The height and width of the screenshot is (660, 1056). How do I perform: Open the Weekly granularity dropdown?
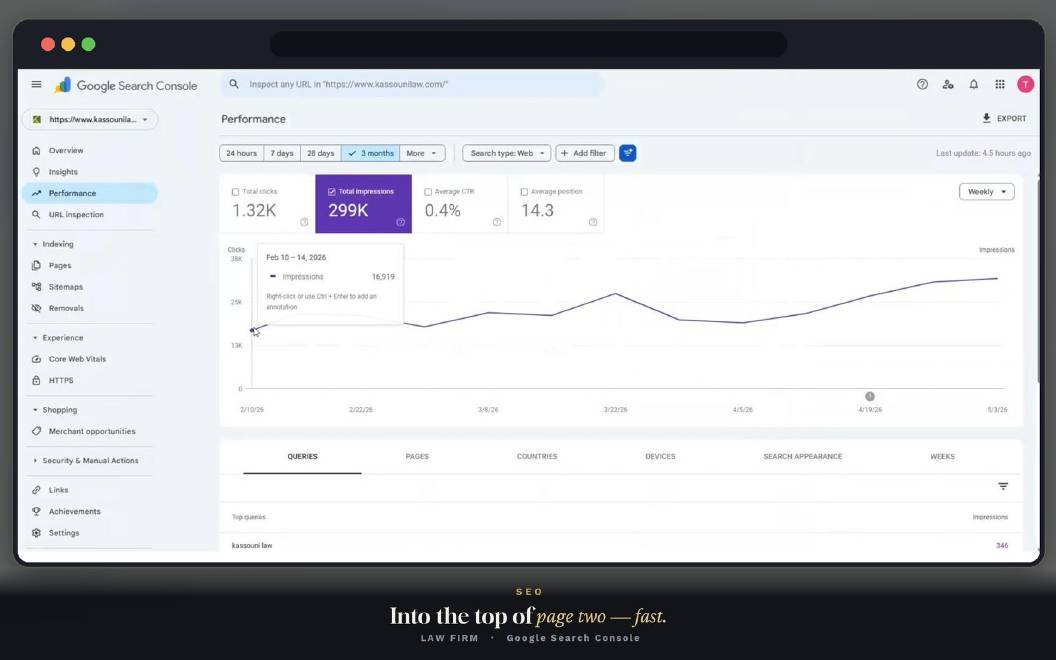pyautogui.click(x=986, y=192)
